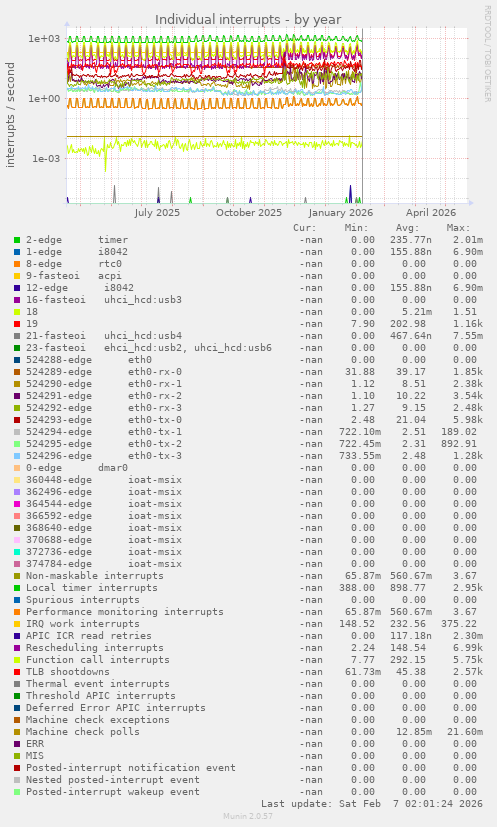
Task: Click the Function call interrupts yellow-green swatch
Action: pos(17,660)
